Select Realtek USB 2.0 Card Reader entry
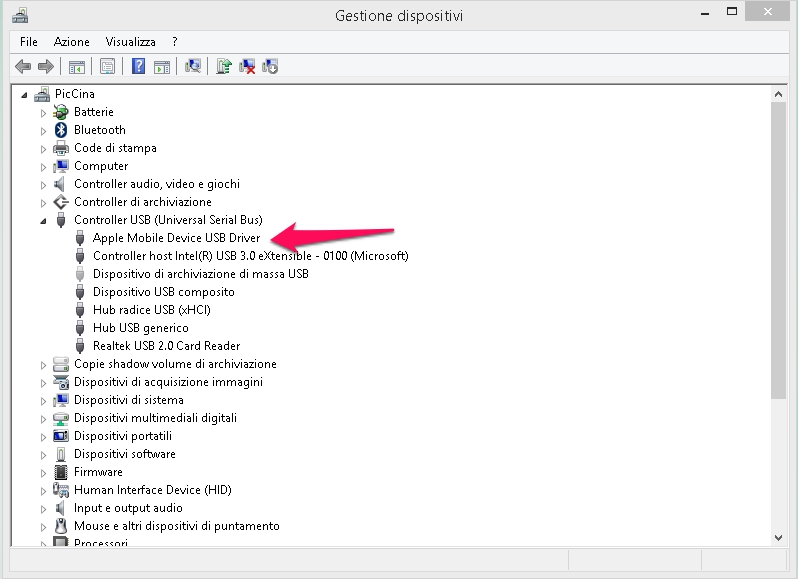 [166, 346]
